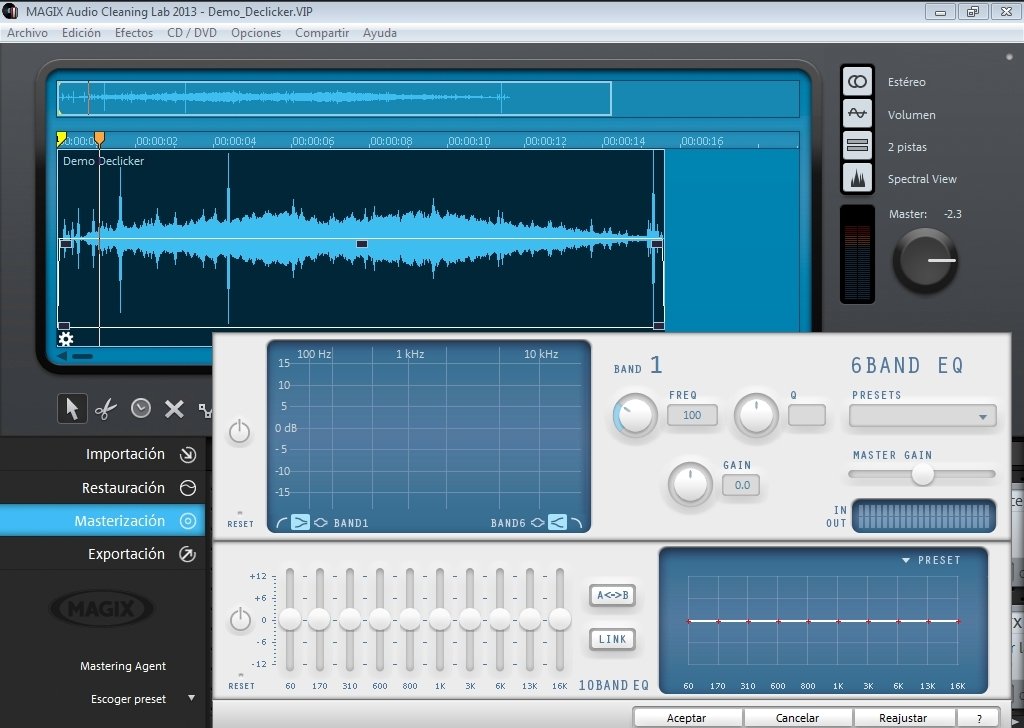Click the clip volume handle at waveform center
The height and width of the screenshot is (728, 1024).
pos(362,244)
